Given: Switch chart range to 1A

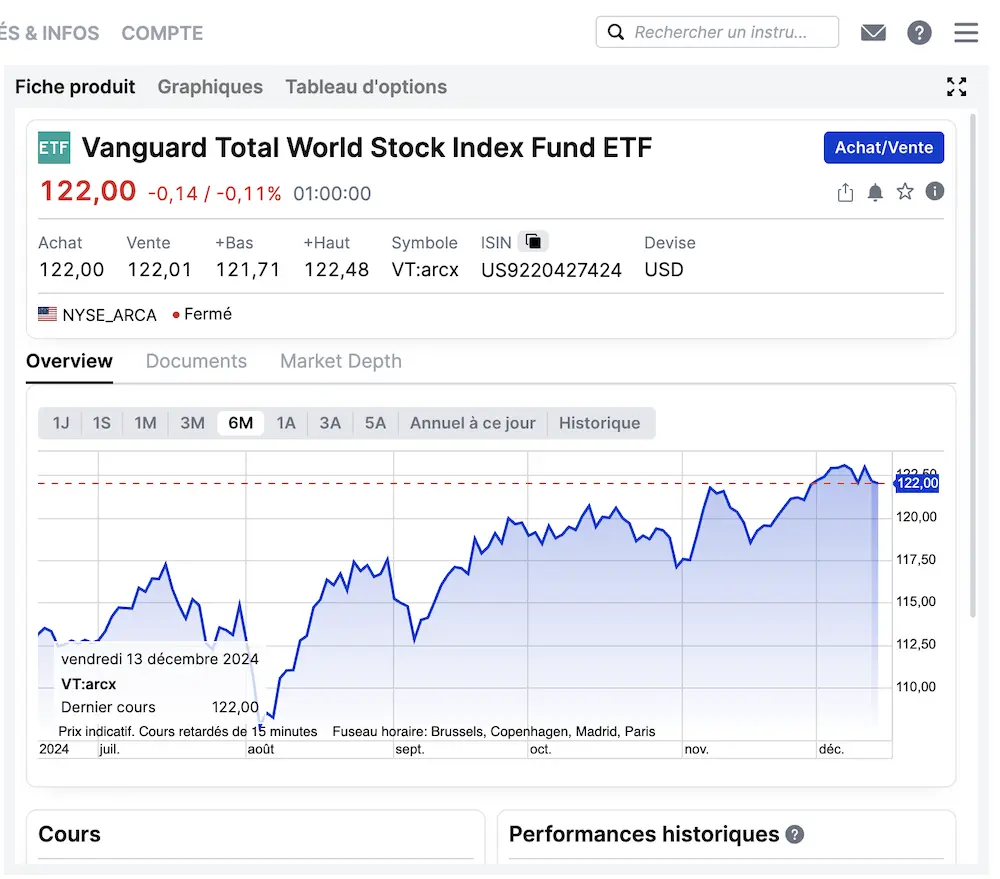Looking at the screenshot, I should point(286,423).
